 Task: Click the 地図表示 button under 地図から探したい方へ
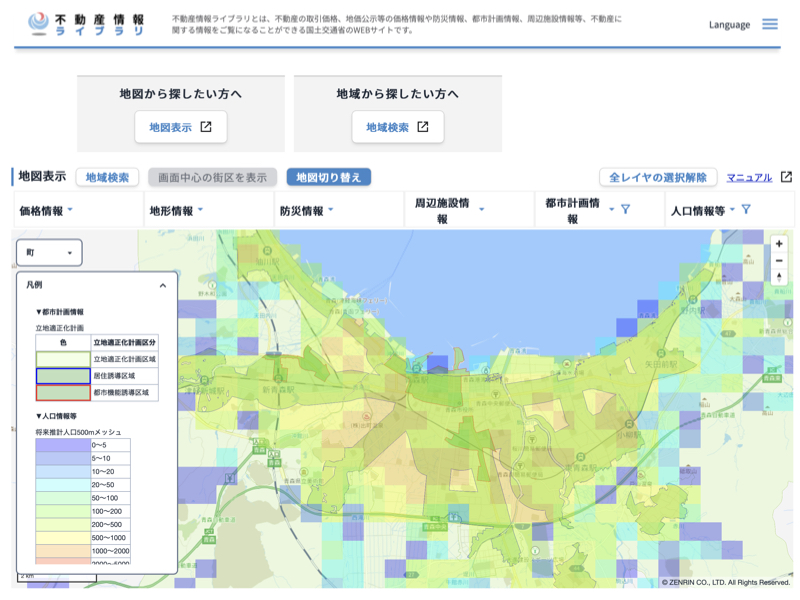pos(180,127)
